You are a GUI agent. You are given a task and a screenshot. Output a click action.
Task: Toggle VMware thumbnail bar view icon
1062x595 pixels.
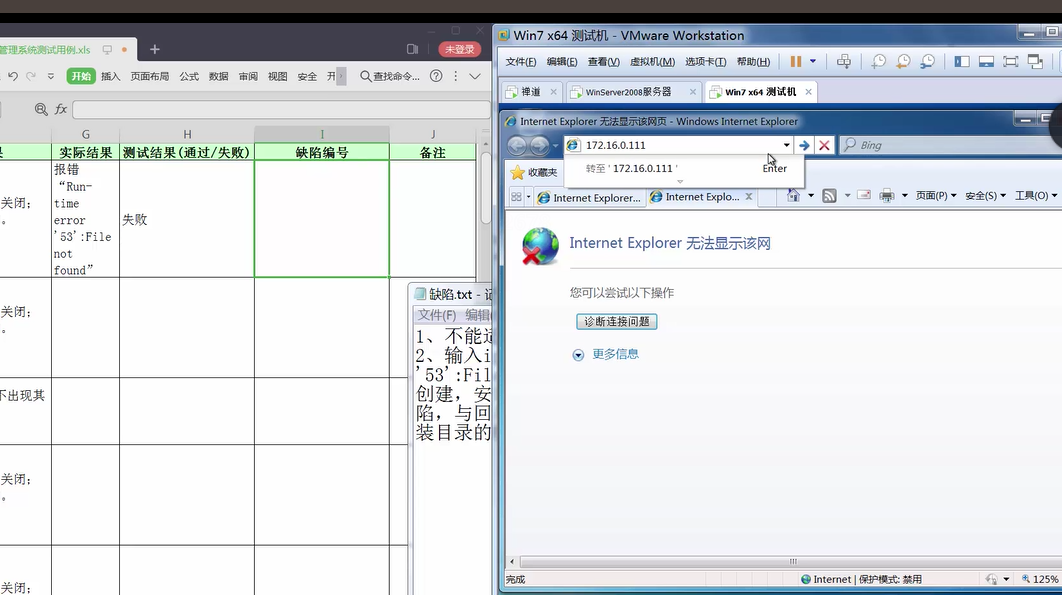tap(986, 62)
